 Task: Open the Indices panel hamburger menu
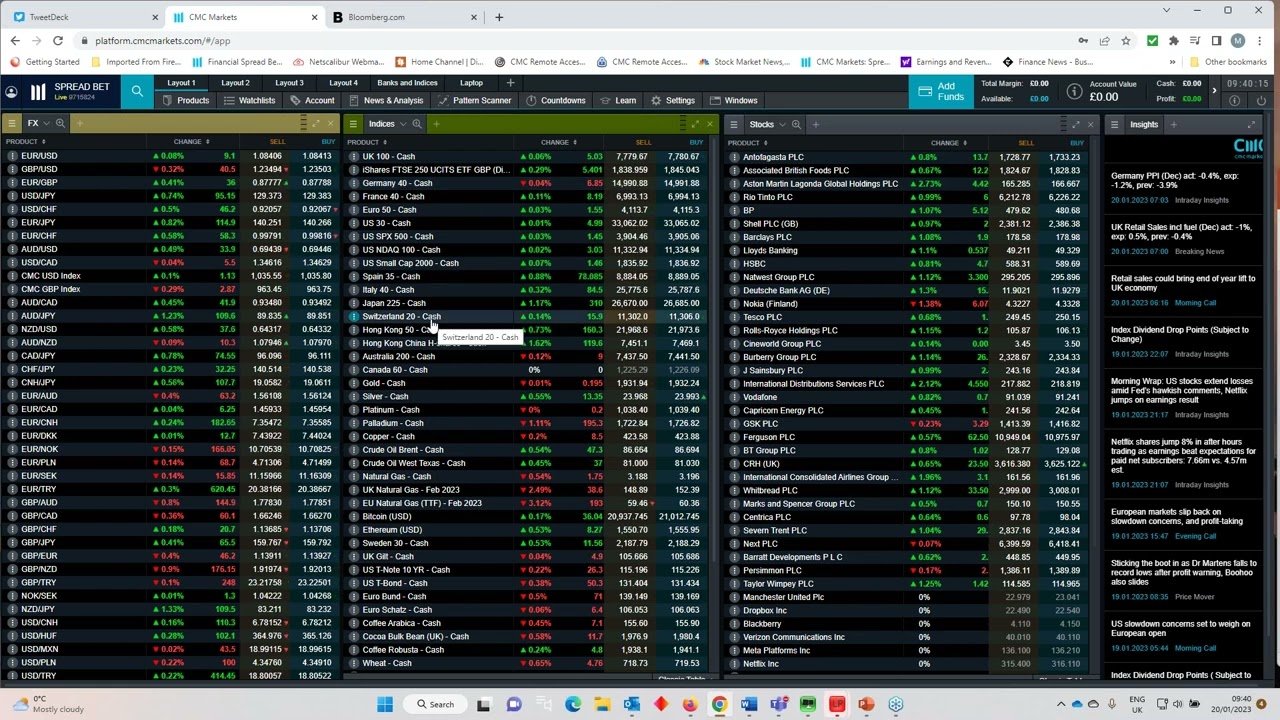[354, 124]
